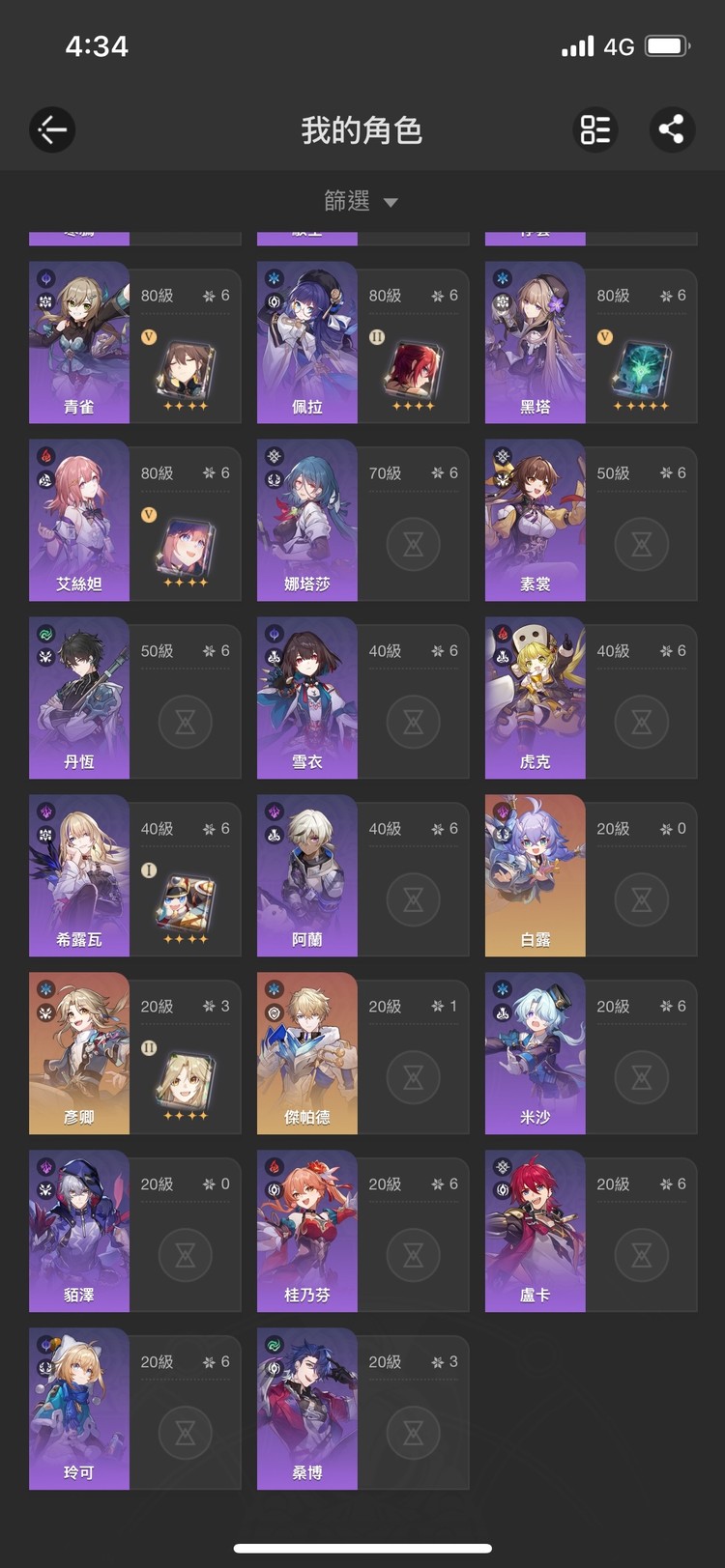Image resolution: width=725 pixels, height=1568 pixels.
Task: Tap empty light cone slot for 娜塔莎
Action: point(413,544)
